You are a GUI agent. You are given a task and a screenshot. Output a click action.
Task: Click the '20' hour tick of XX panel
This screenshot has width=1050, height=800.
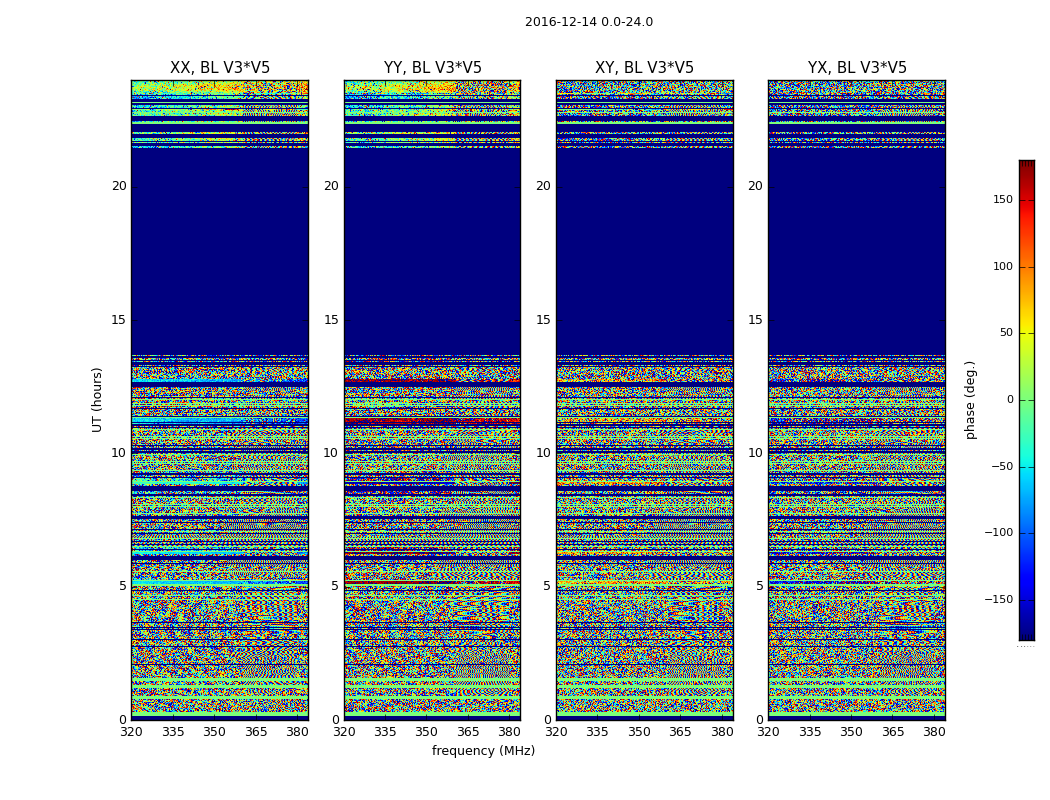point(119,186)
